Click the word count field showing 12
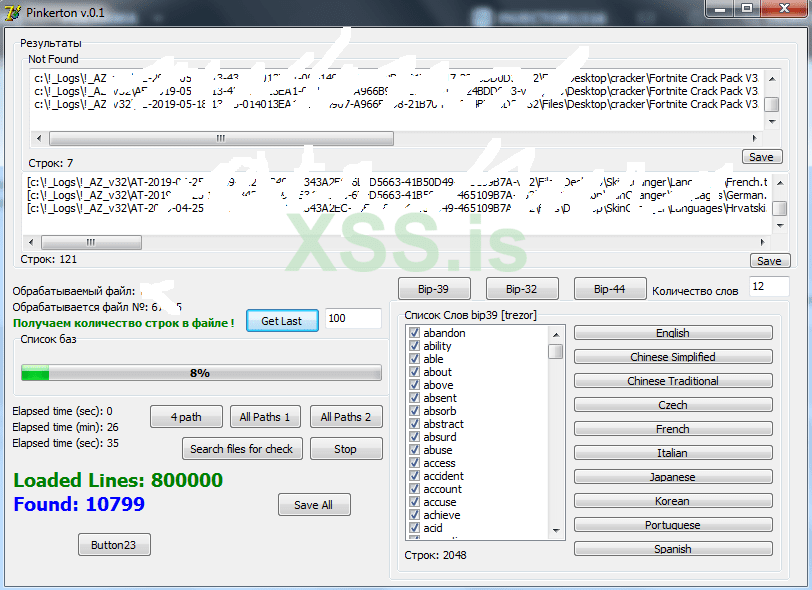The image size is (812, 590). [x=769, y=286]
